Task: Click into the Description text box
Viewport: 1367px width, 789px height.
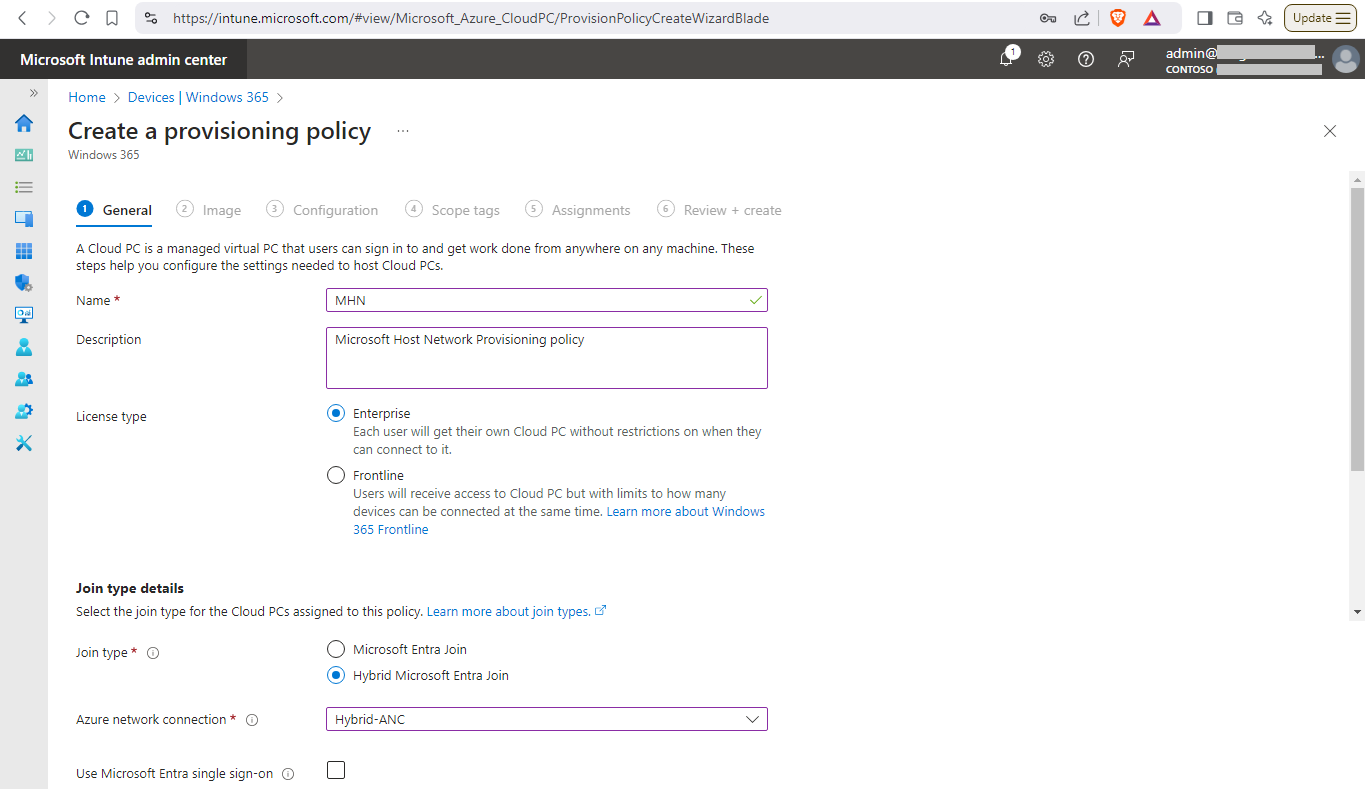Action: [x=547, y=358]
